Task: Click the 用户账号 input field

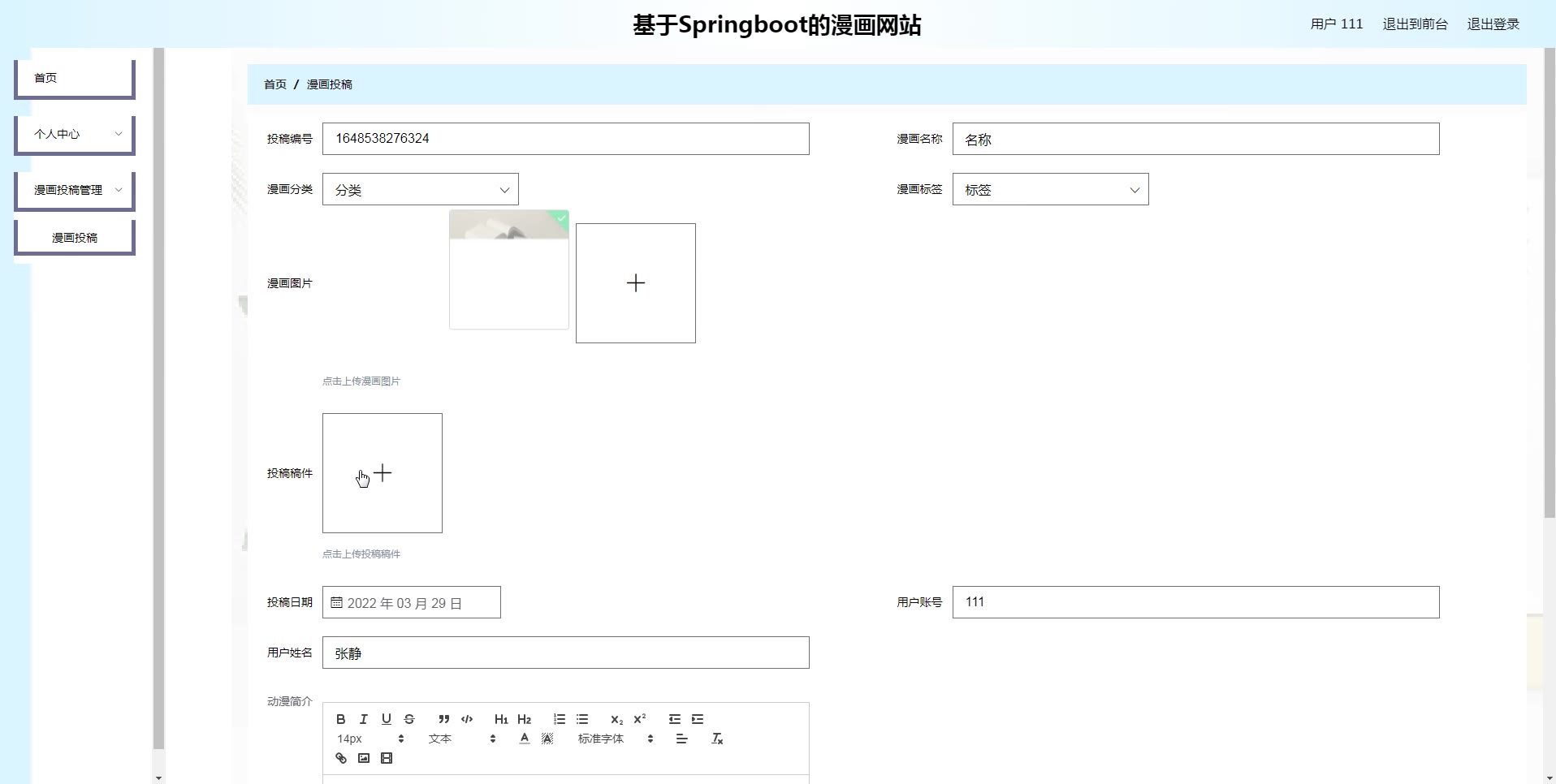Action: [x=1196, y=602]
